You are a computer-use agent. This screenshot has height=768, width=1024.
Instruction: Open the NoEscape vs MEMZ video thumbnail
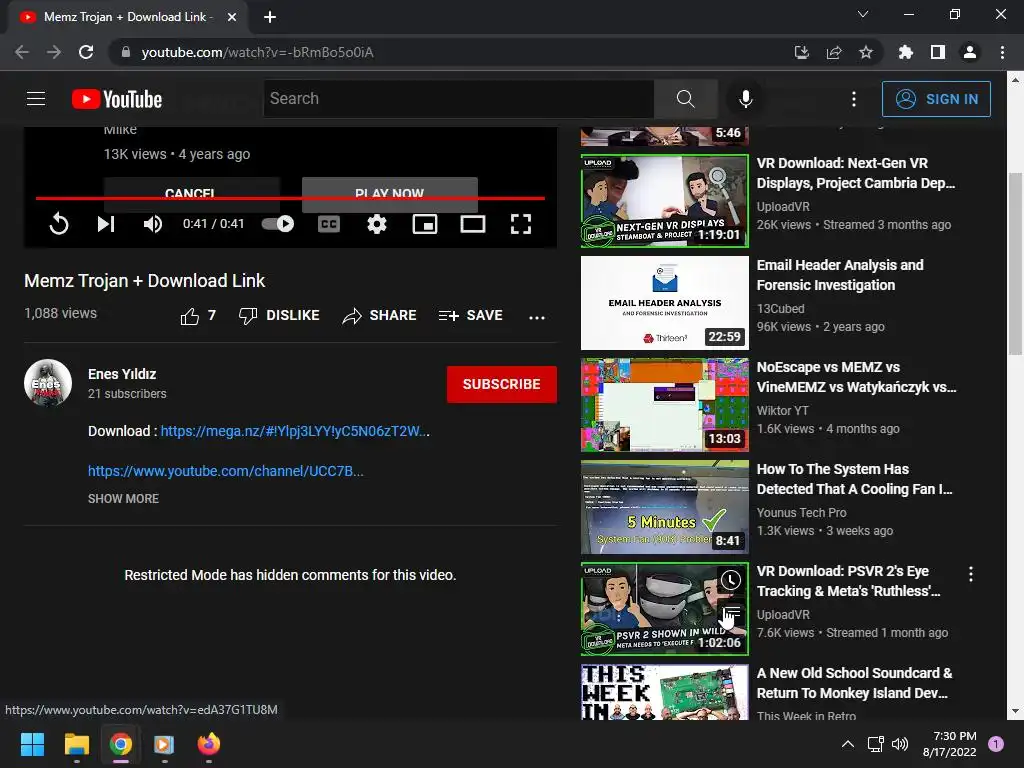coord(664,404)
